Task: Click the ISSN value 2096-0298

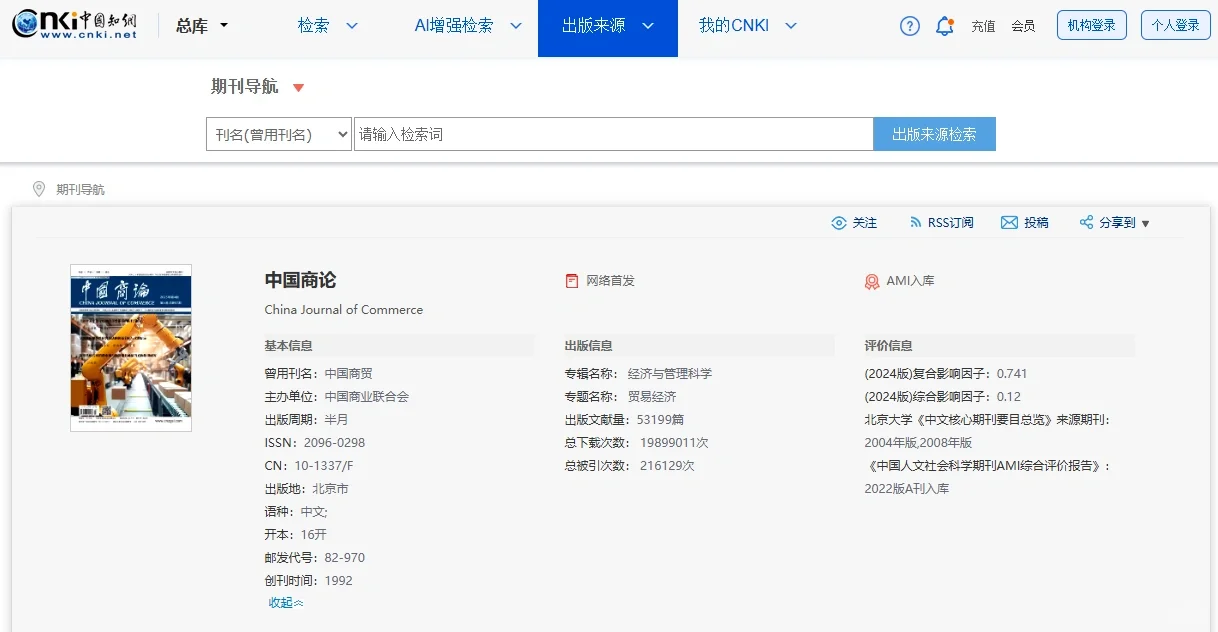Action: [334, 443]
